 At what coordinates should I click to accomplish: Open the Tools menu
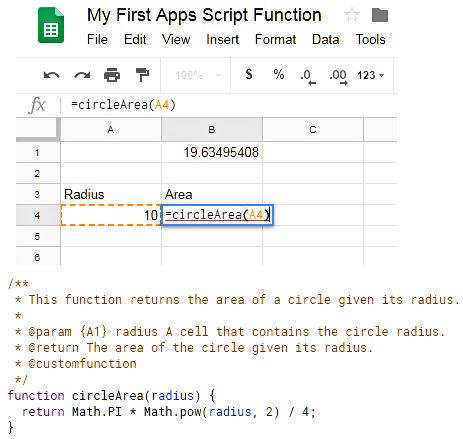370,39
